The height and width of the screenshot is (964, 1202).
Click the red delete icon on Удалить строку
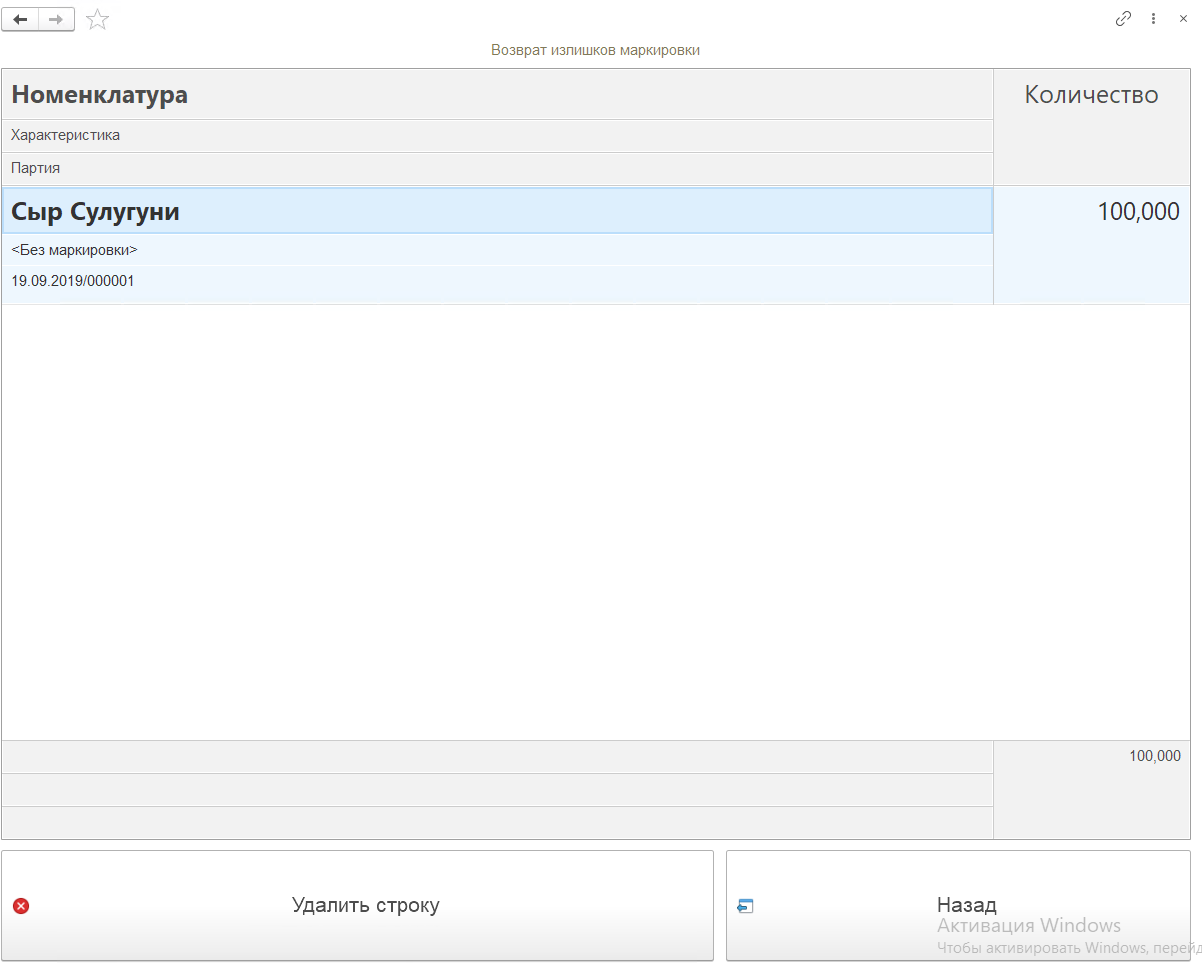[21, 906]
